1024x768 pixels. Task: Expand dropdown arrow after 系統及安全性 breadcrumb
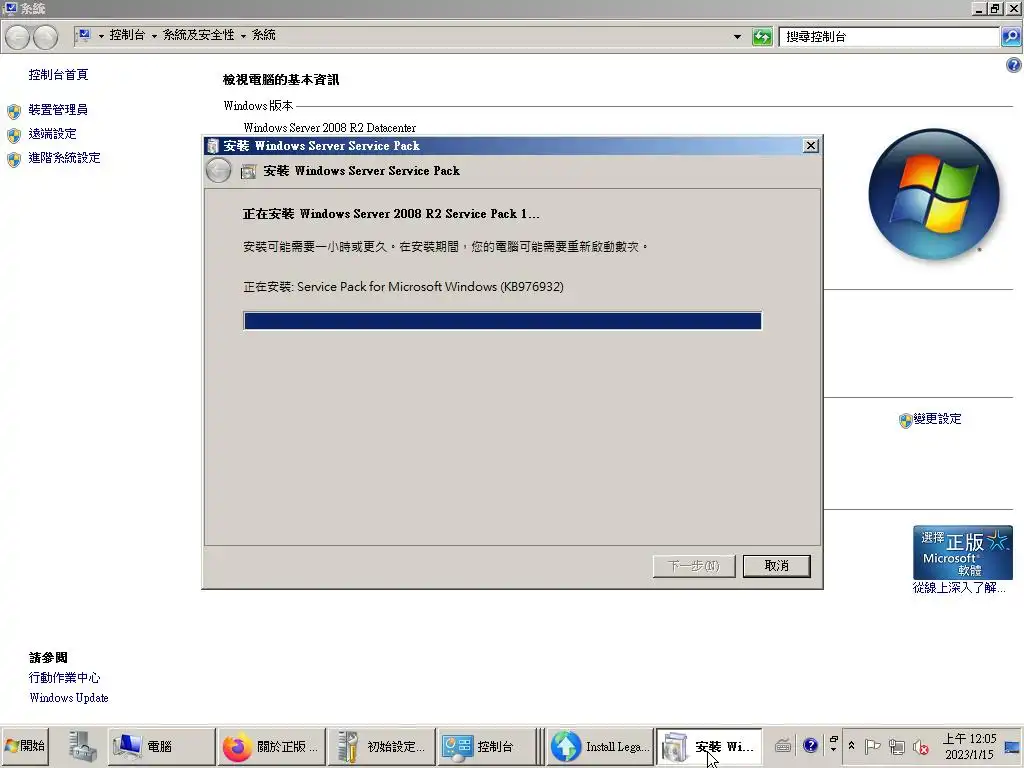coord(243,36)
